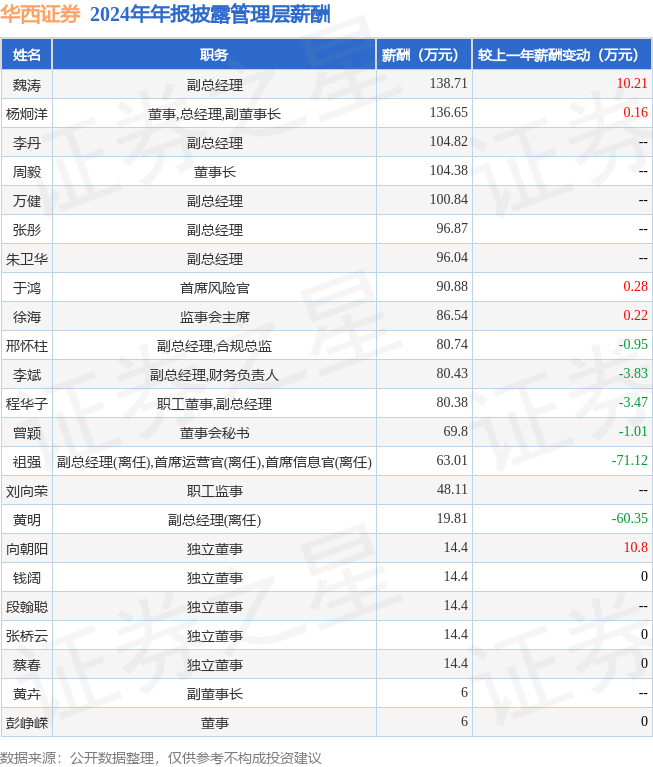653x767 pixels.
Task: Select change value -60.35
Action: click(x=630, y=518)
